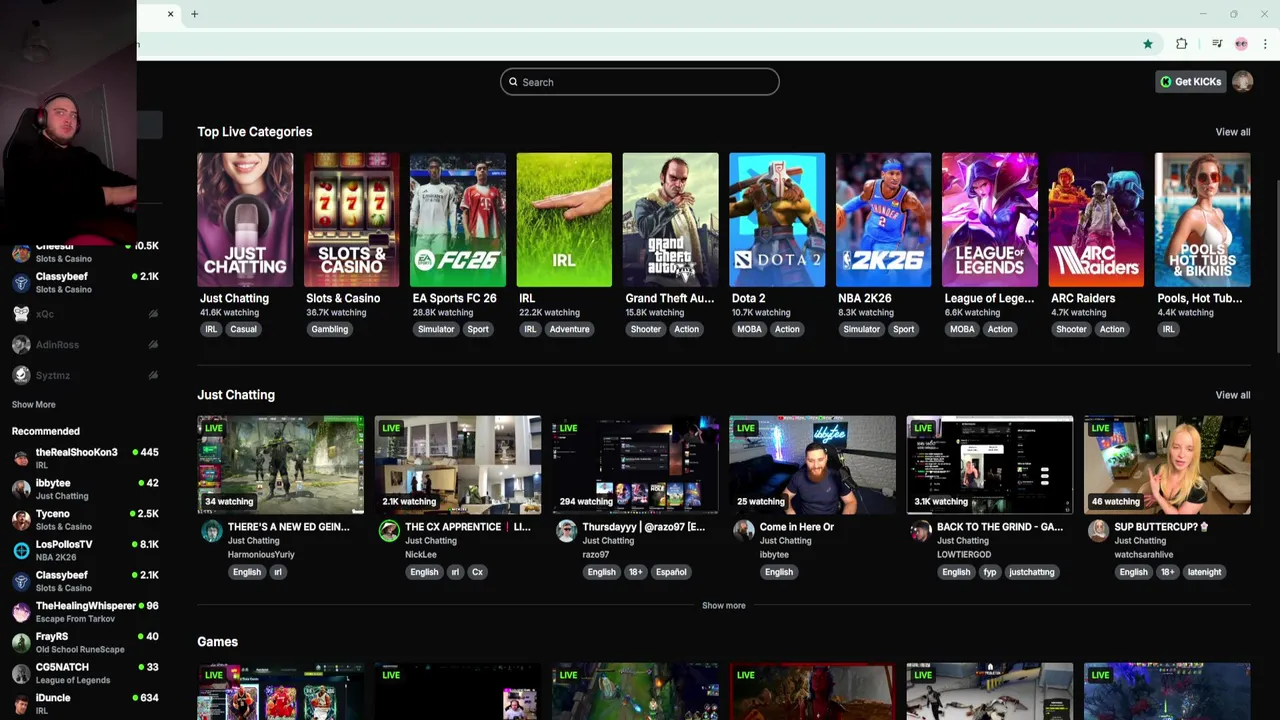Viewport: 1280px width, 720px height.
Task: Click NickLee's avatar under stream card
Action: coord(389,531)
